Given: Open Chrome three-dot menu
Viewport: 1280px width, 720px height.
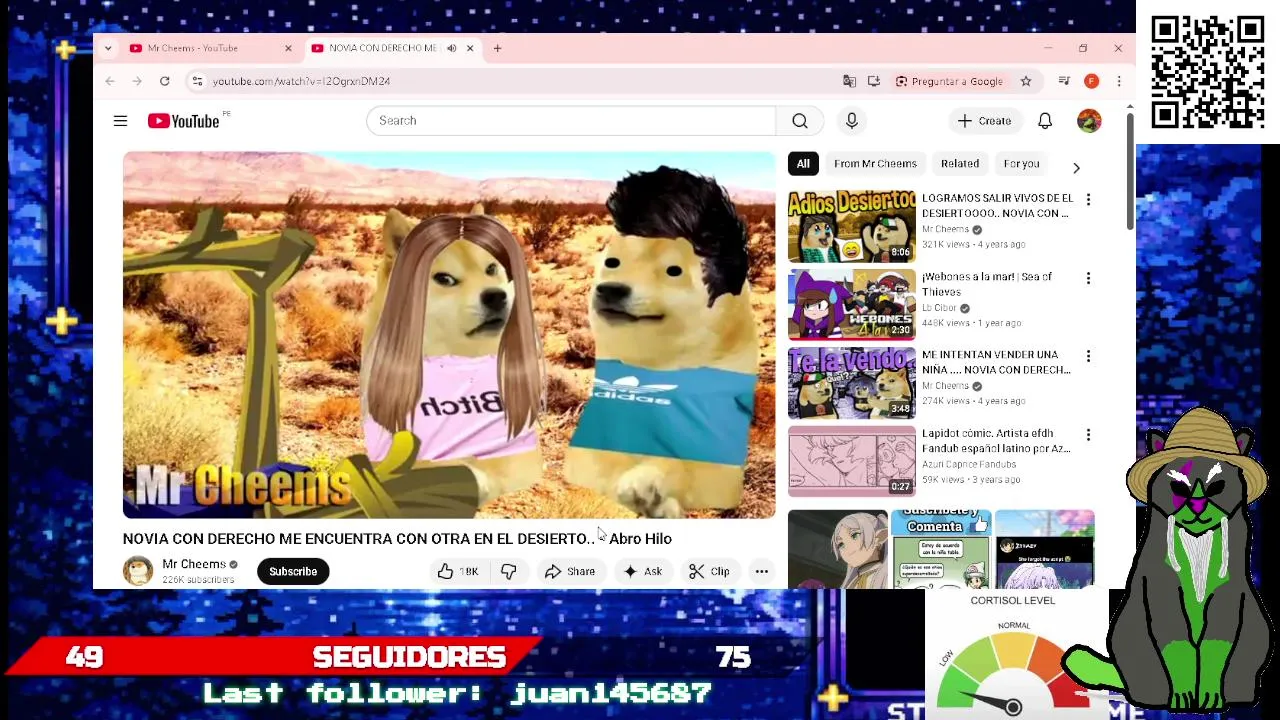Looking at the screenshot, I should pos(1119,81).
